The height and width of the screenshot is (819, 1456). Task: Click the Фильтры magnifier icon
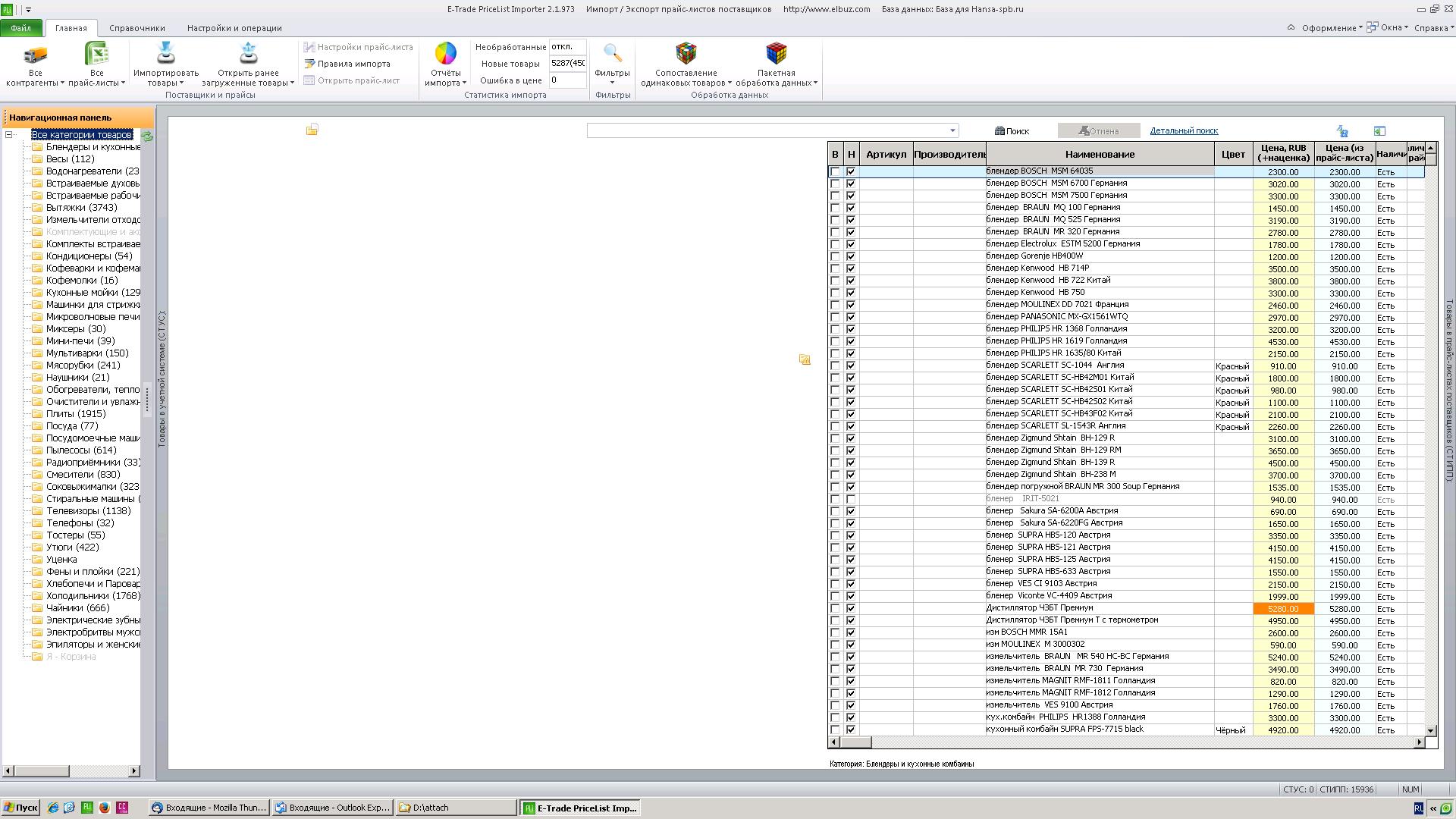[612, 53]
